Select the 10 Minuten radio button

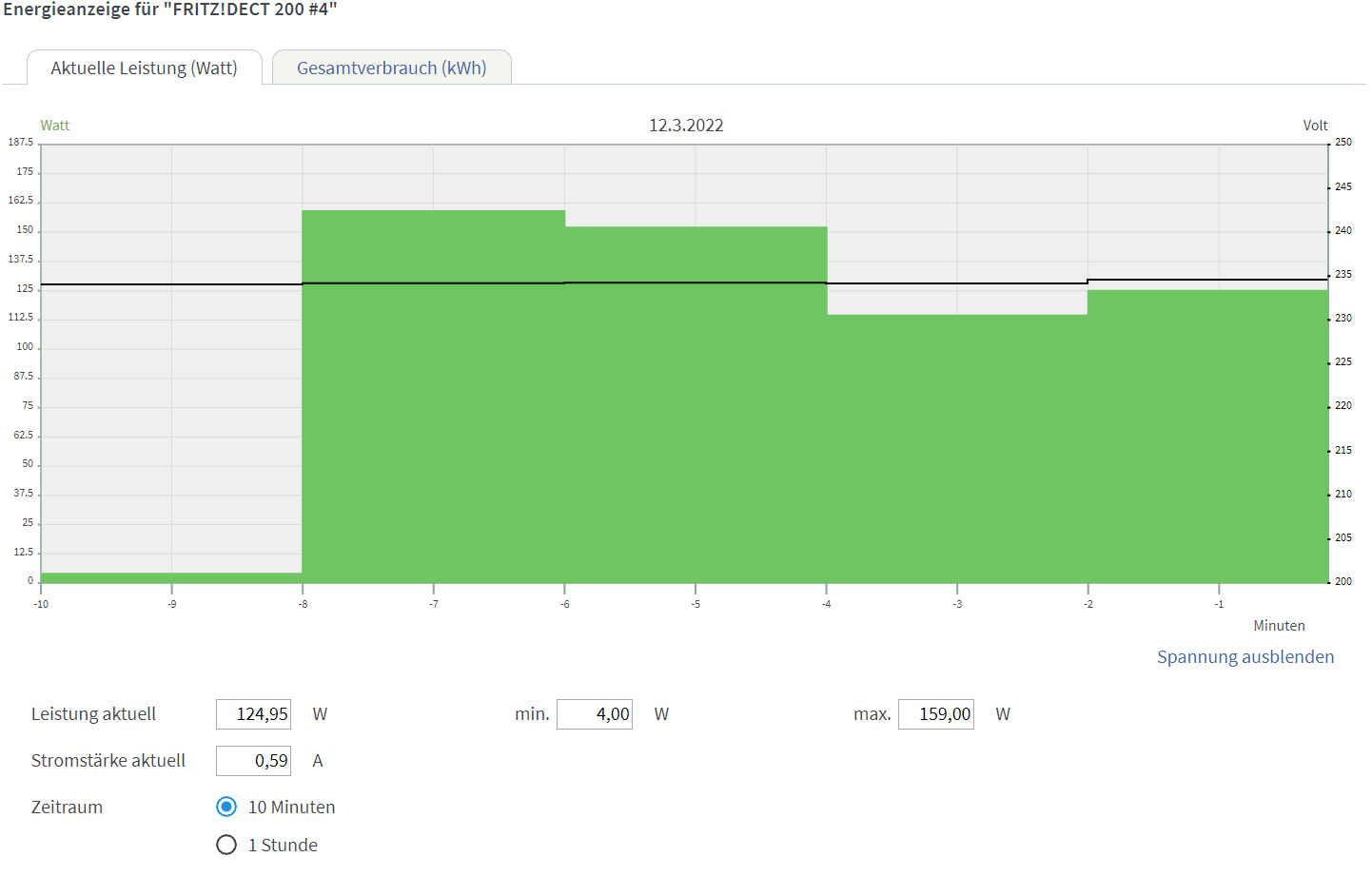[226, 808]
